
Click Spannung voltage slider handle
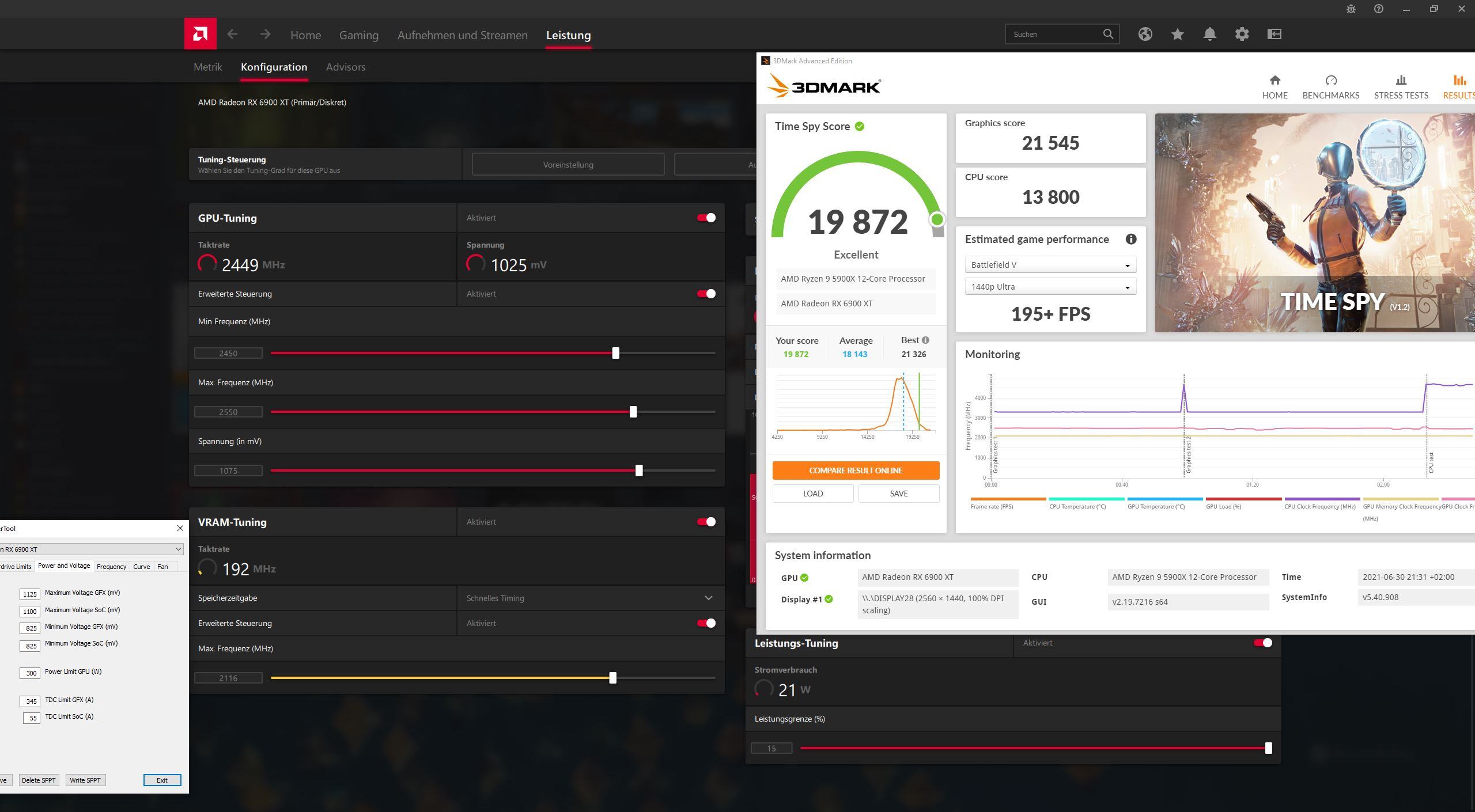(639, 470)
